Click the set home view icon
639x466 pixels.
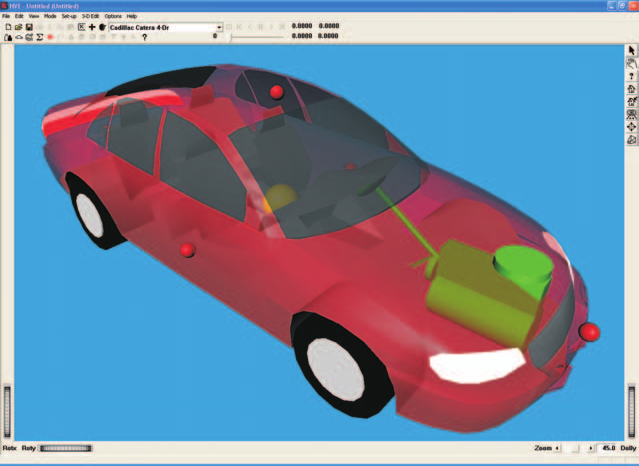pos(631,102)
